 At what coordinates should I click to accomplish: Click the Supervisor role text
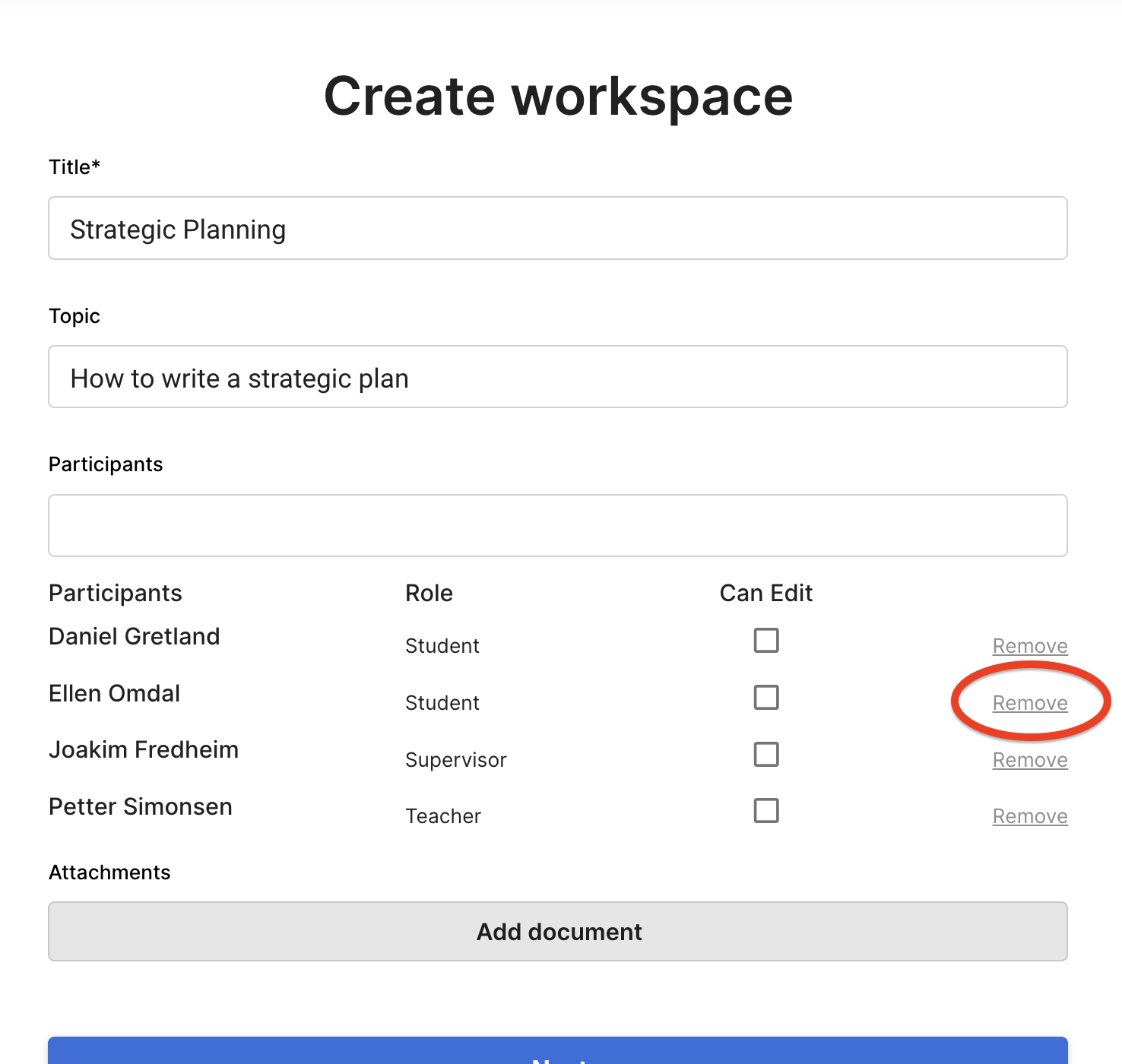455,760
